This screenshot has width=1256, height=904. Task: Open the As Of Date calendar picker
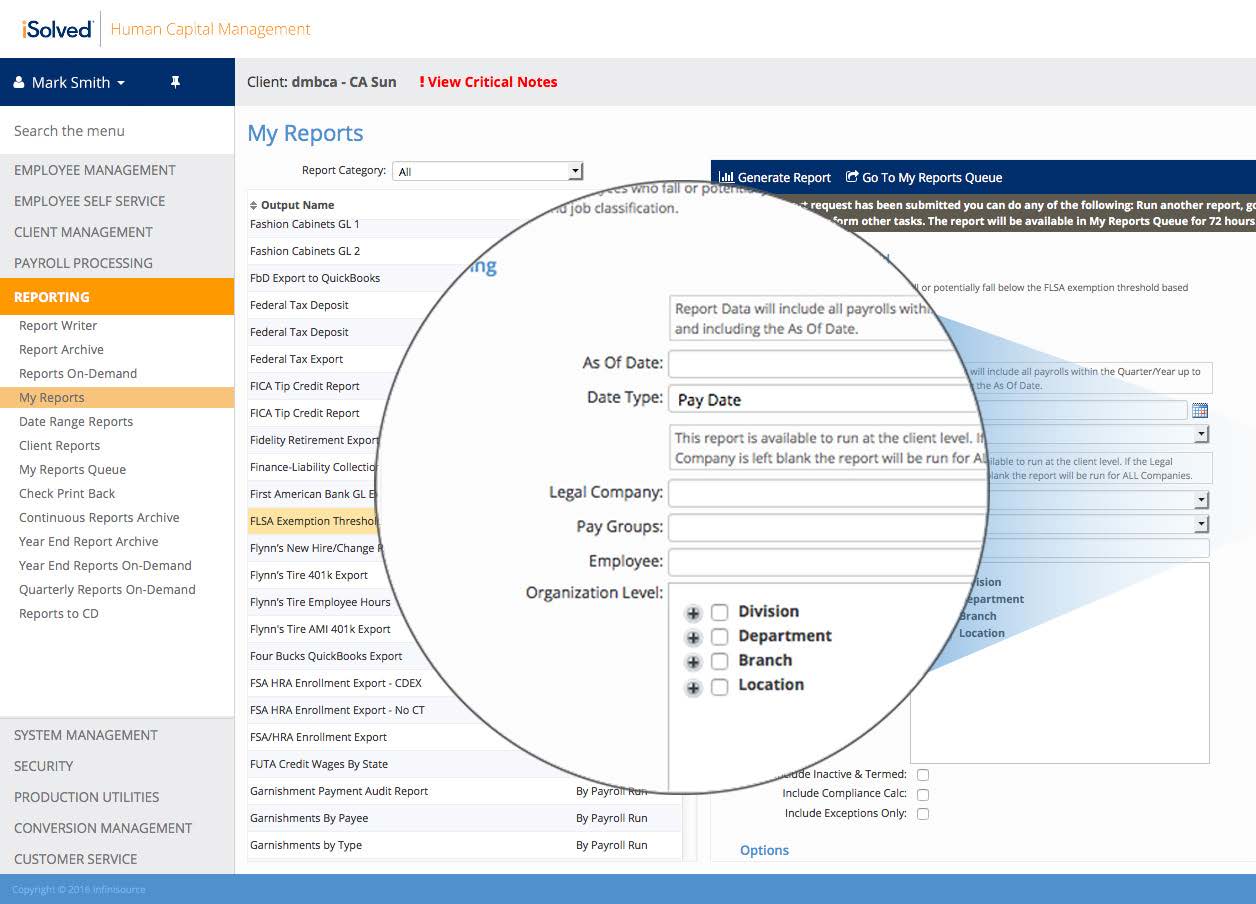pyautogui.click(x=1200, y=410)
